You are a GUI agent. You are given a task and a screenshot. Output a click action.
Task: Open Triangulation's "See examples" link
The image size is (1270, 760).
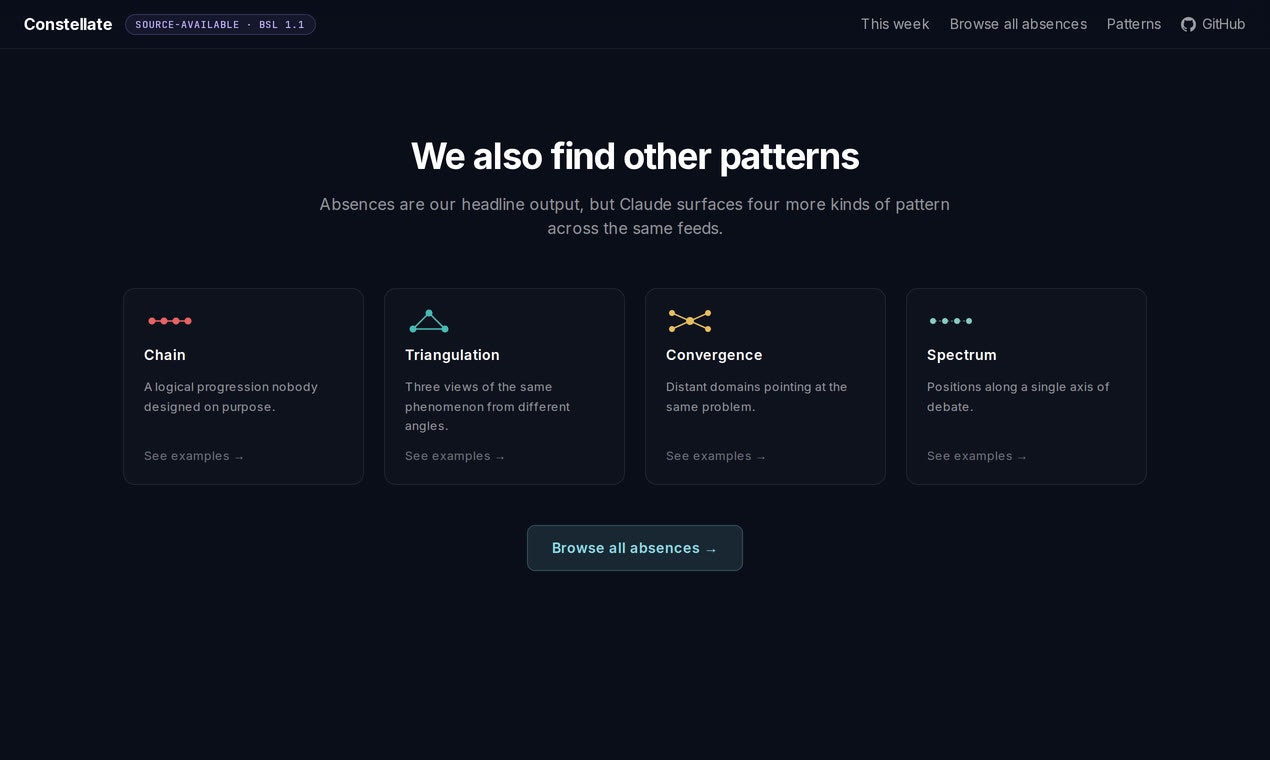click(455, 456)
